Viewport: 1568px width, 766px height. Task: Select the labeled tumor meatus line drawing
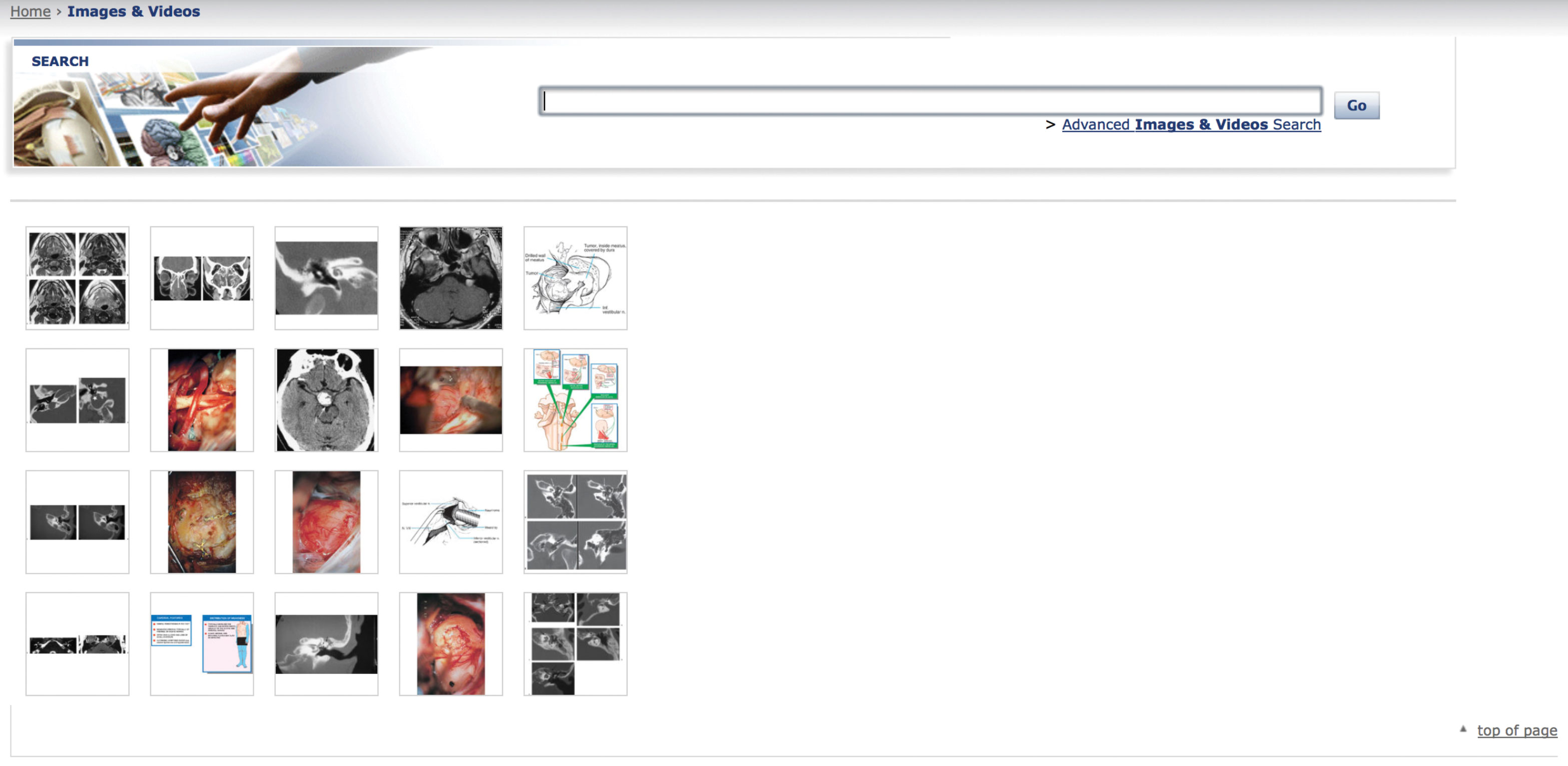[575, 278]
